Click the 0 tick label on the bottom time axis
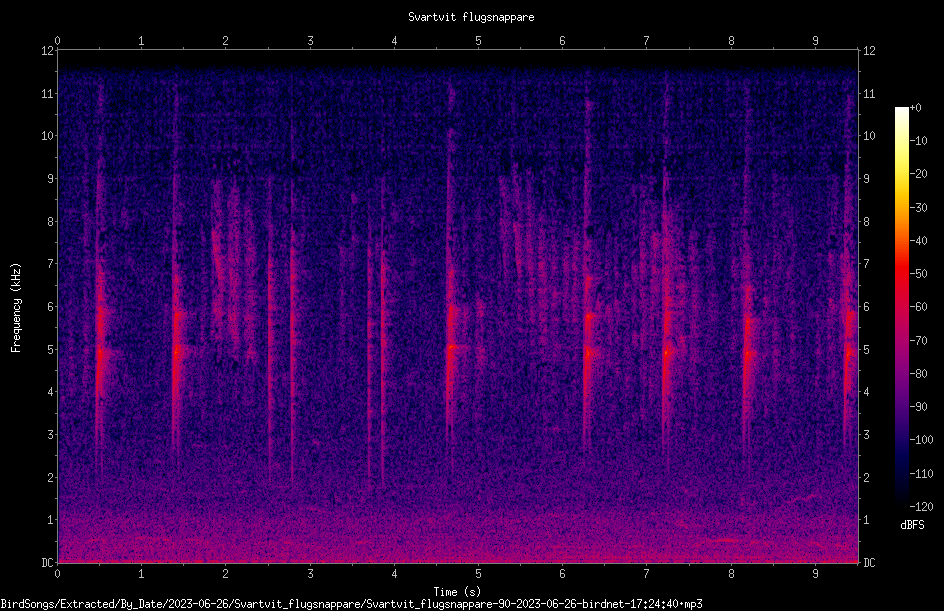The image size is (944, 611). (58, 574)
